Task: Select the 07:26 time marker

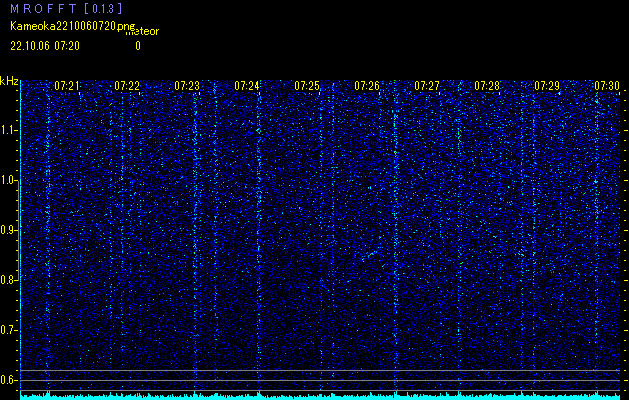Action: tap(367, 85)
